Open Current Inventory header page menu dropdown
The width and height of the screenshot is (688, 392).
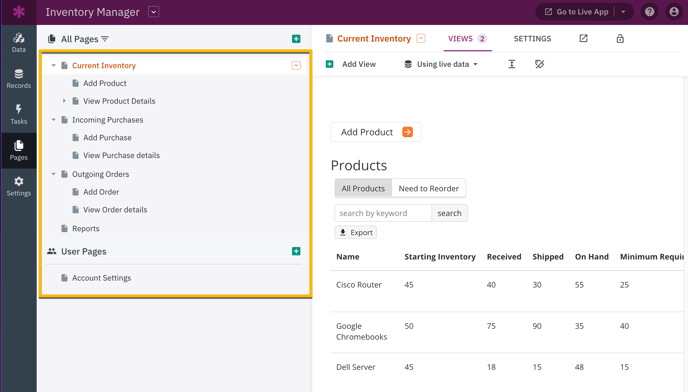point(421,38)
